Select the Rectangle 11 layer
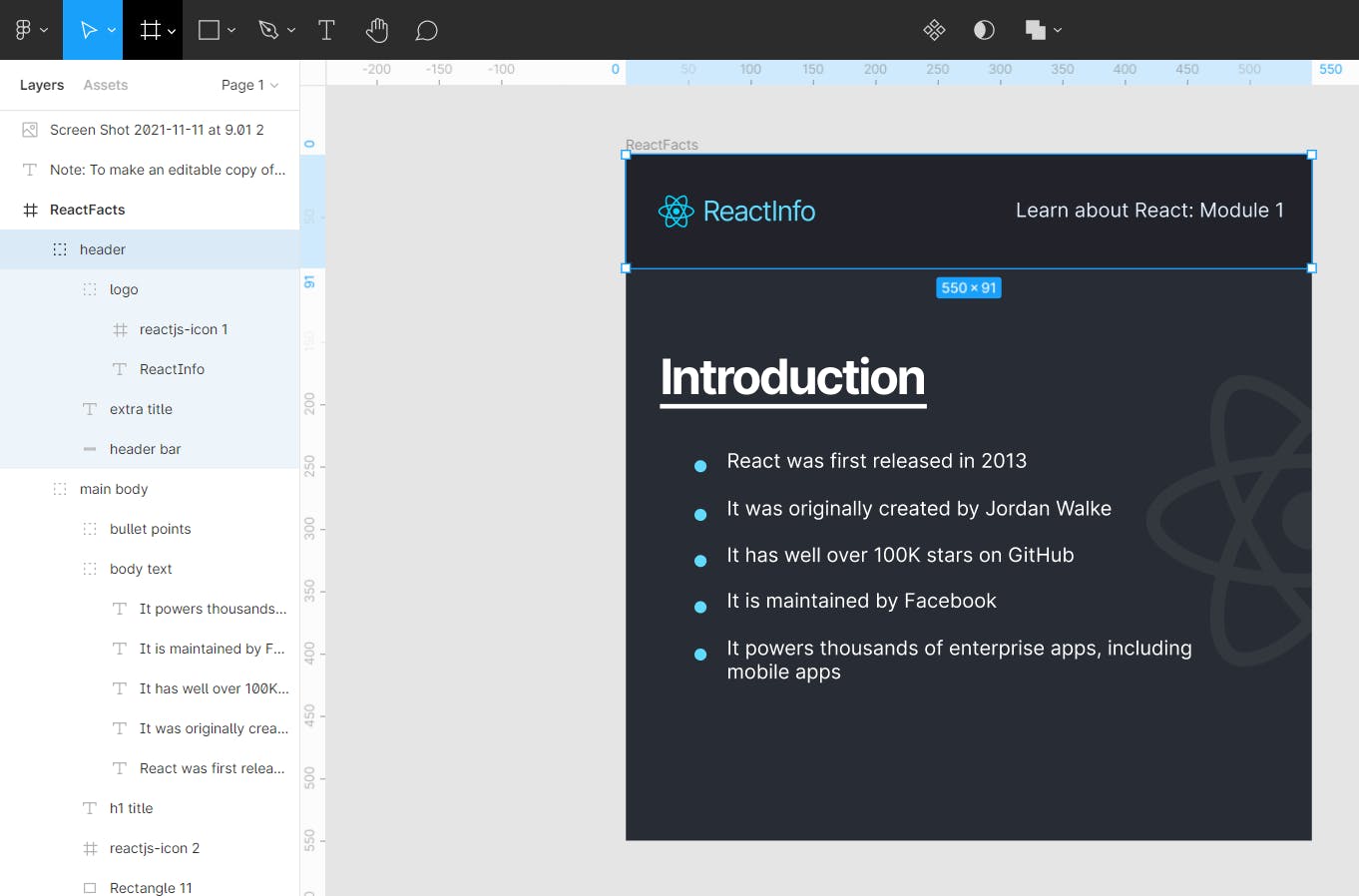Screen dimensions: 1359x896 click(x=150, y=882)
